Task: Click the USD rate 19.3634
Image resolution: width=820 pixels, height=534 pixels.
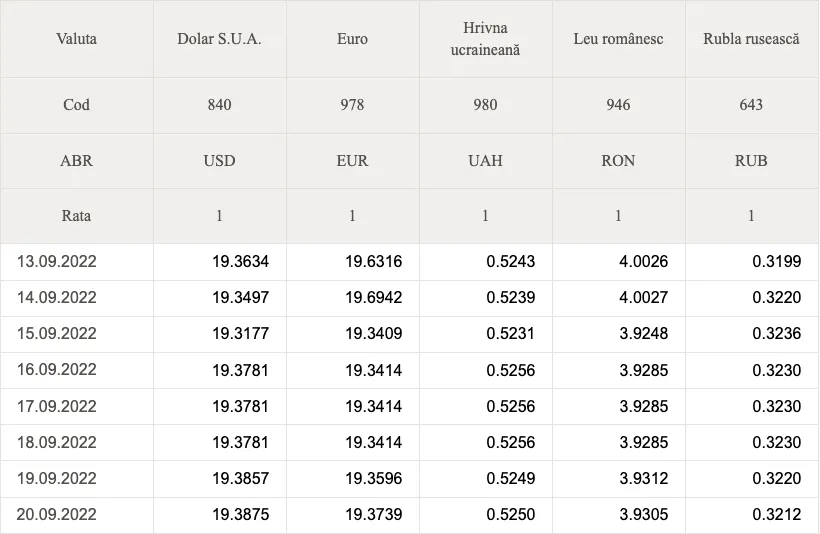Action: coord(241,261)
